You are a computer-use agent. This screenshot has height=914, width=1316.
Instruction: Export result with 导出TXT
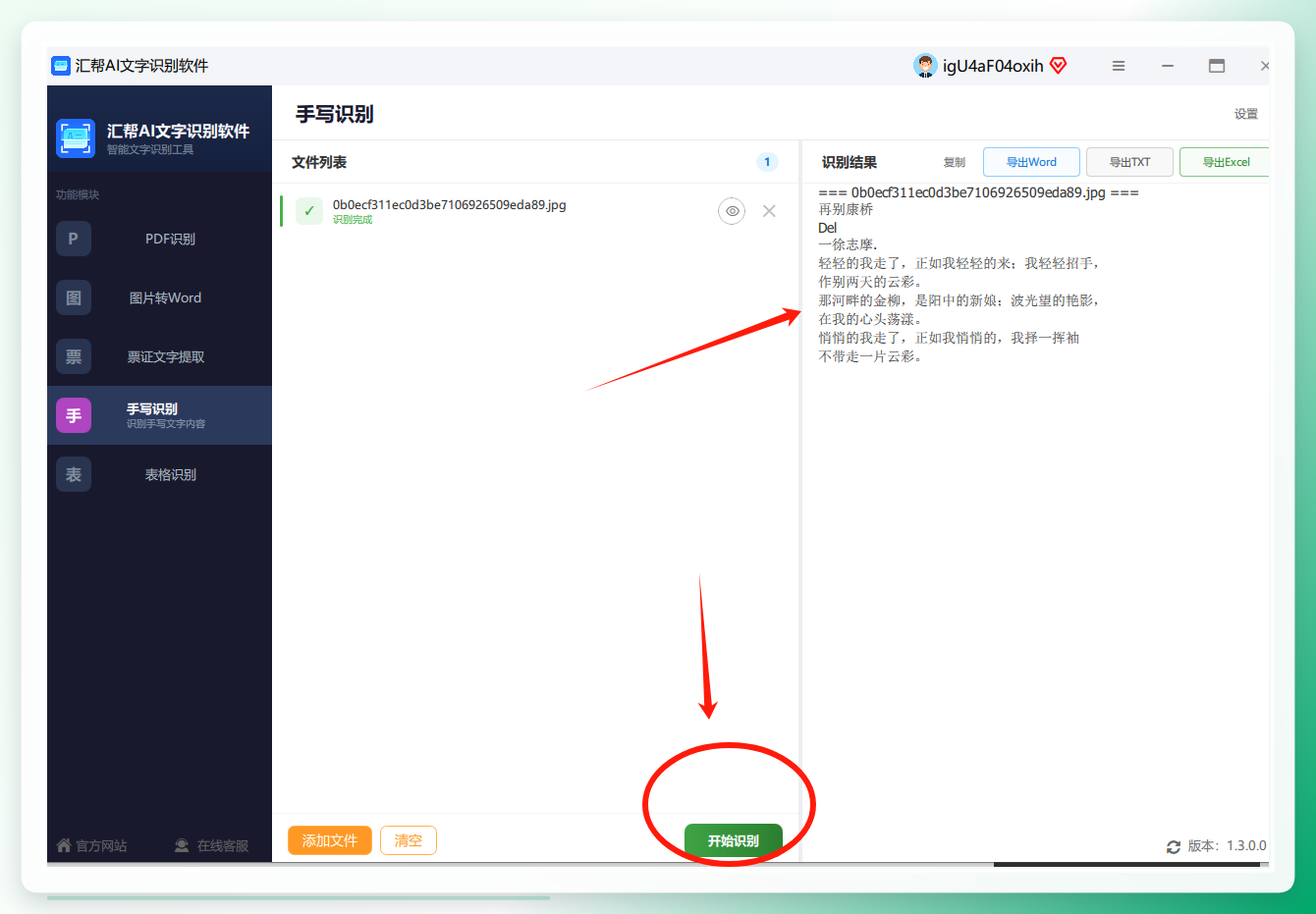coord(1129,162)
